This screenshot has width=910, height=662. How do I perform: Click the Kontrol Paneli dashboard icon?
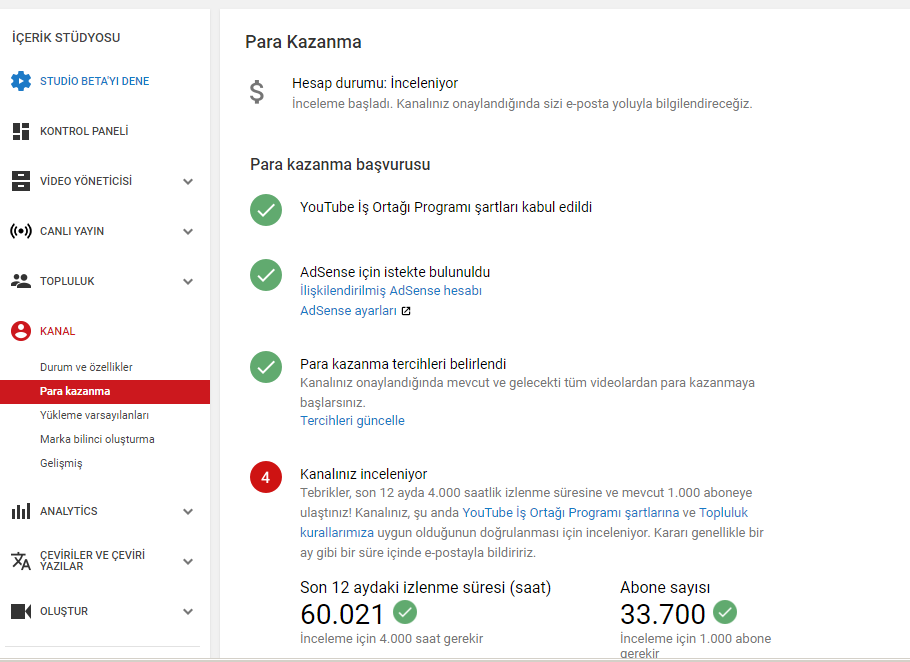21,131
